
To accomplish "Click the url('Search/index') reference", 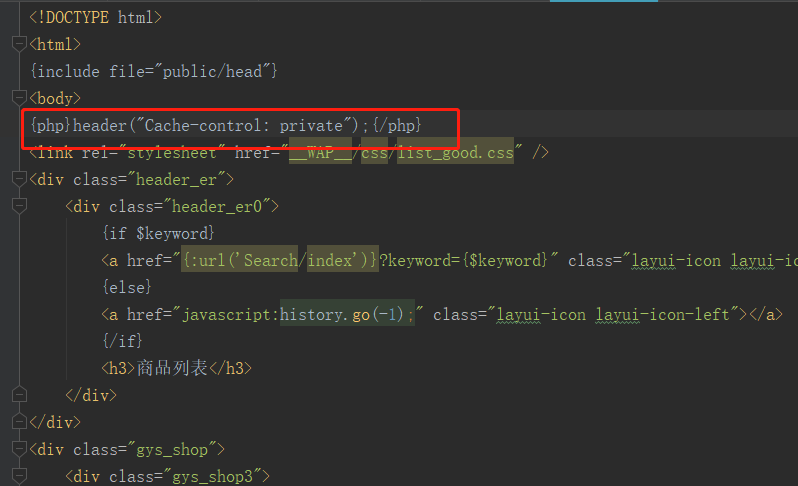I will [280, 261].
